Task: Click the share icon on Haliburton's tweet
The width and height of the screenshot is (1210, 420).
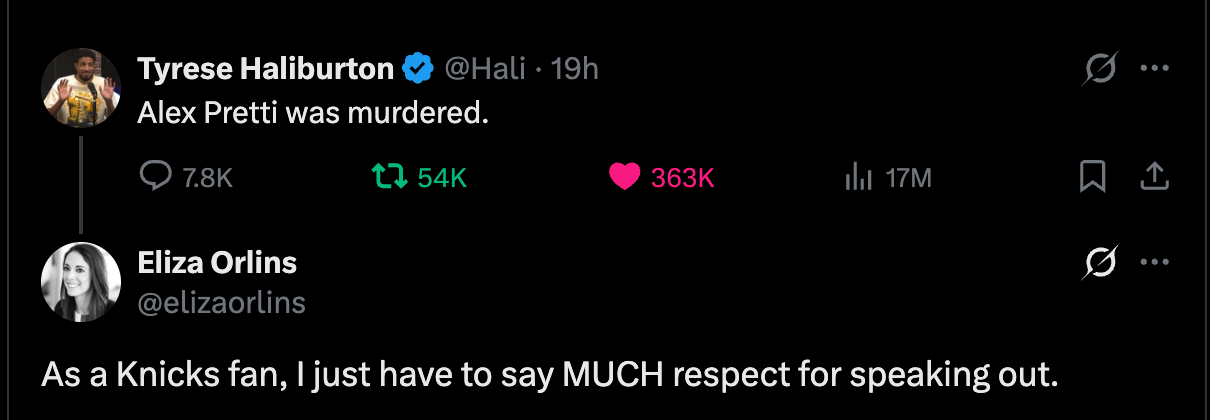Action: click(x=1154, y=178)
